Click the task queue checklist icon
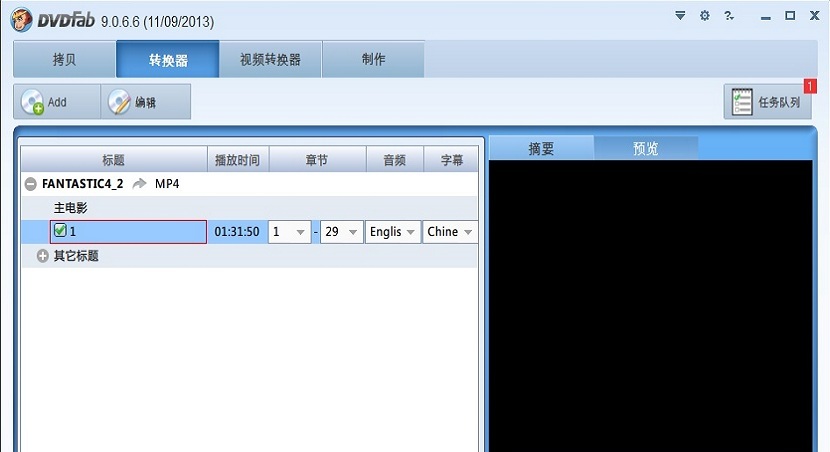The image size is (830, 452). 742,102
